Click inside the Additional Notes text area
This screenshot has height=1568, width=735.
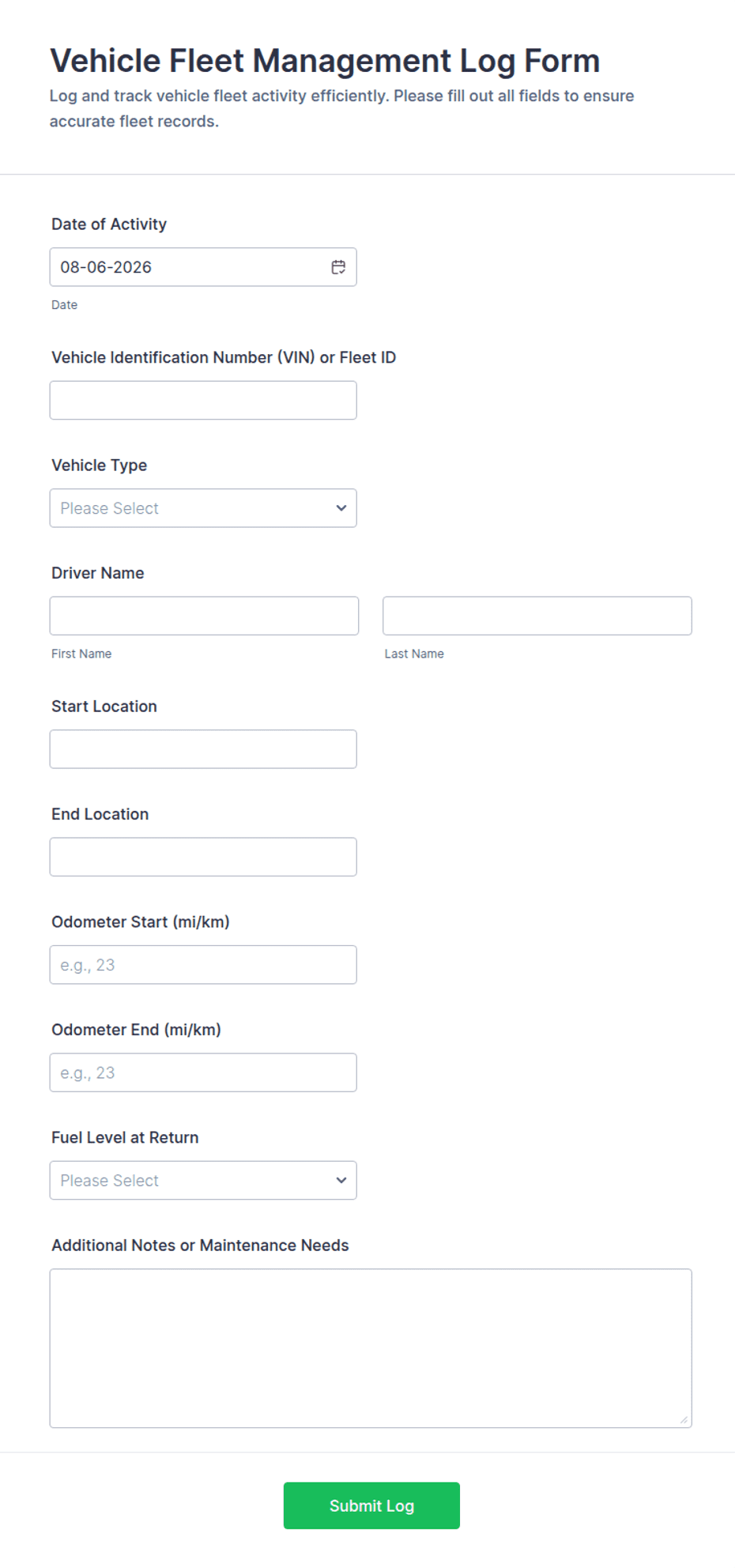(371, 1348)
